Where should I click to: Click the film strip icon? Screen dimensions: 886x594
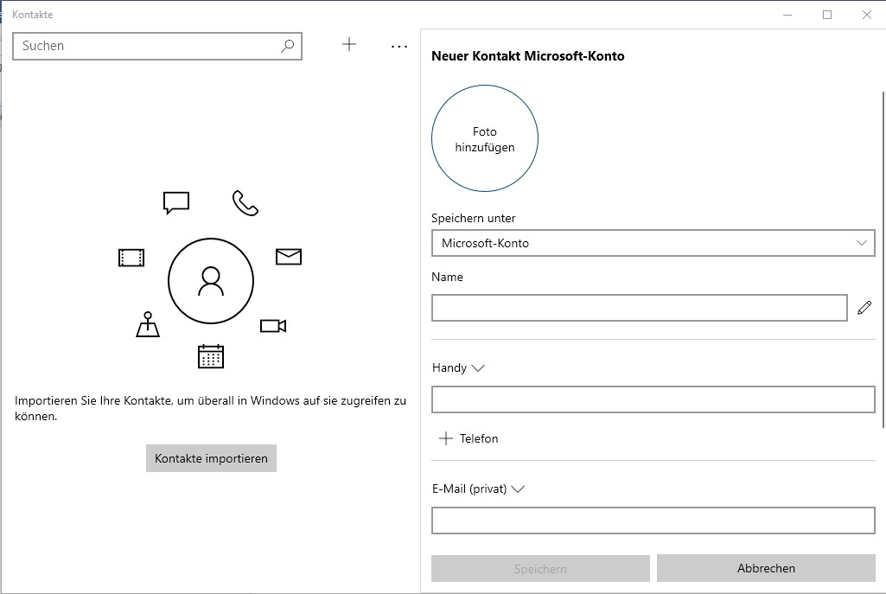click(131, 258)
